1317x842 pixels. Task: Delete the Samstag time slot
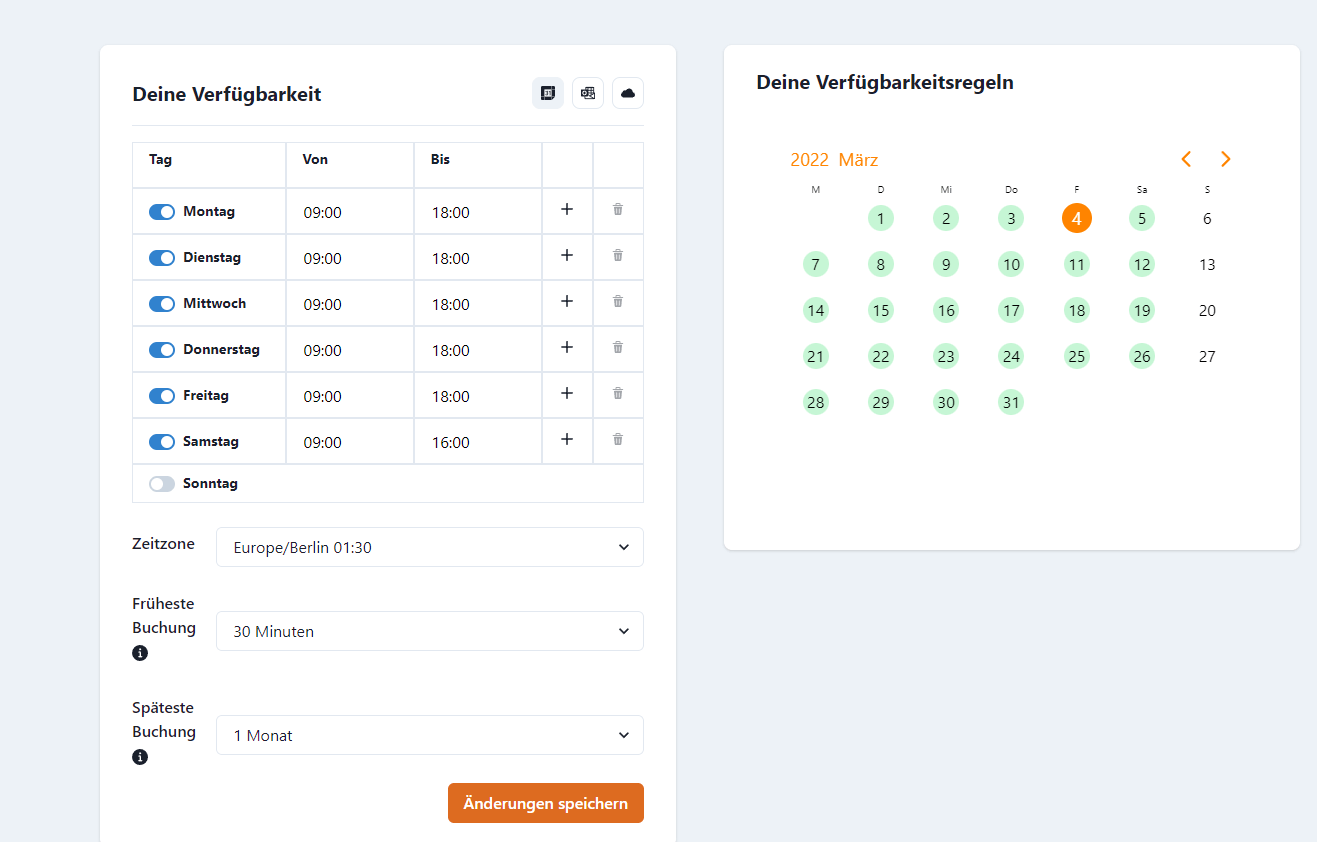618,440
